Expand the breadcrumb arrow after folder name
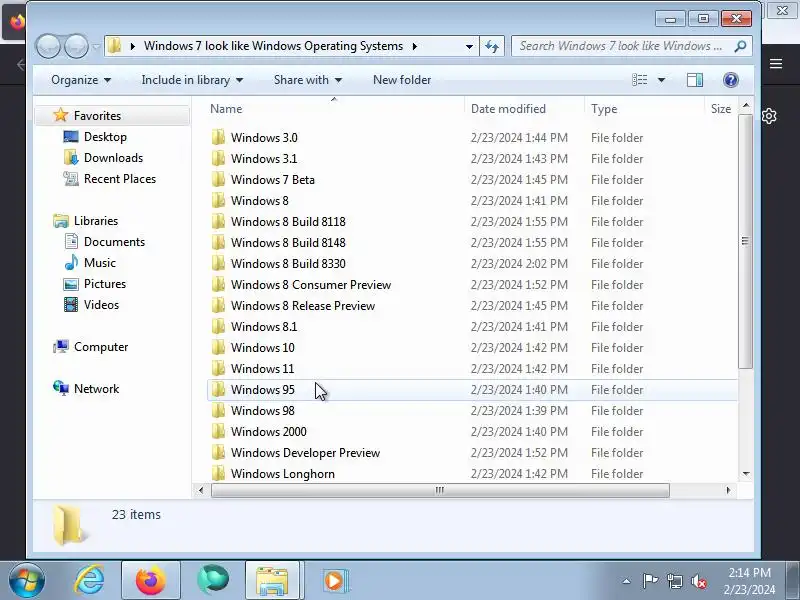Screen dimensions: 800x600 click(x=415, y=46)
